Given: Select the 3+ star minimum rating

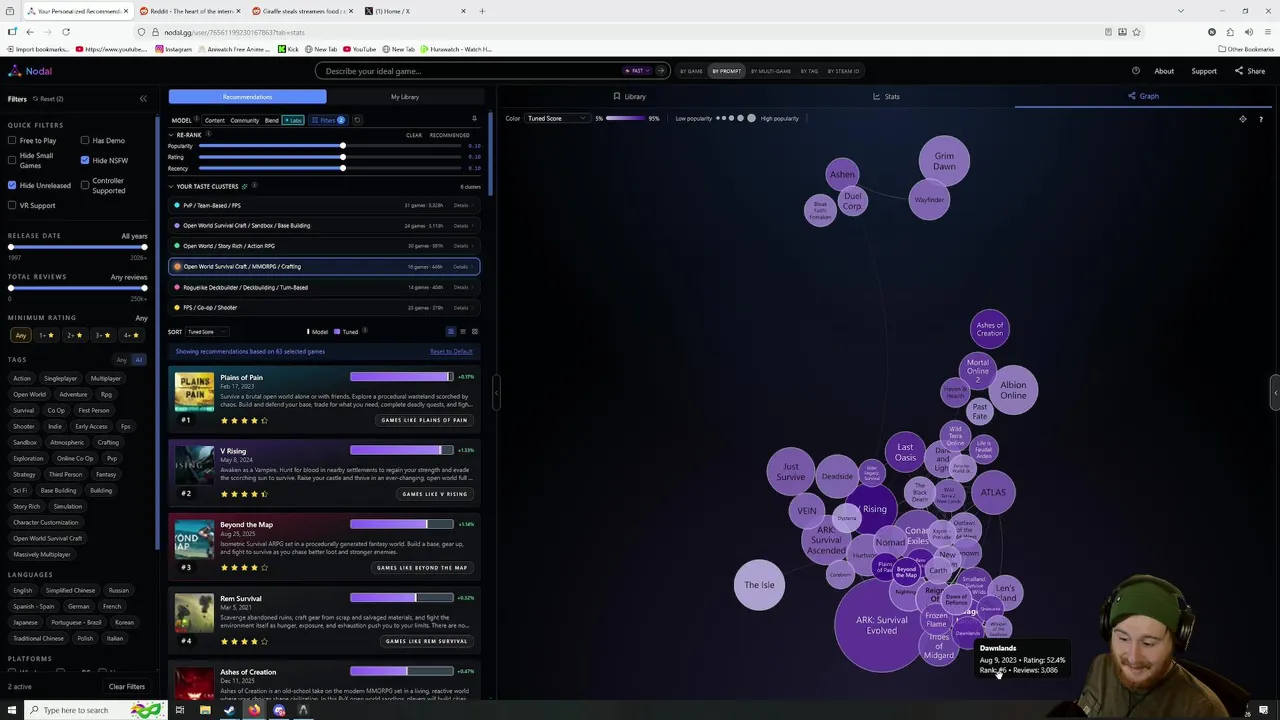Looking at the screenshot, I should point(102,335).
